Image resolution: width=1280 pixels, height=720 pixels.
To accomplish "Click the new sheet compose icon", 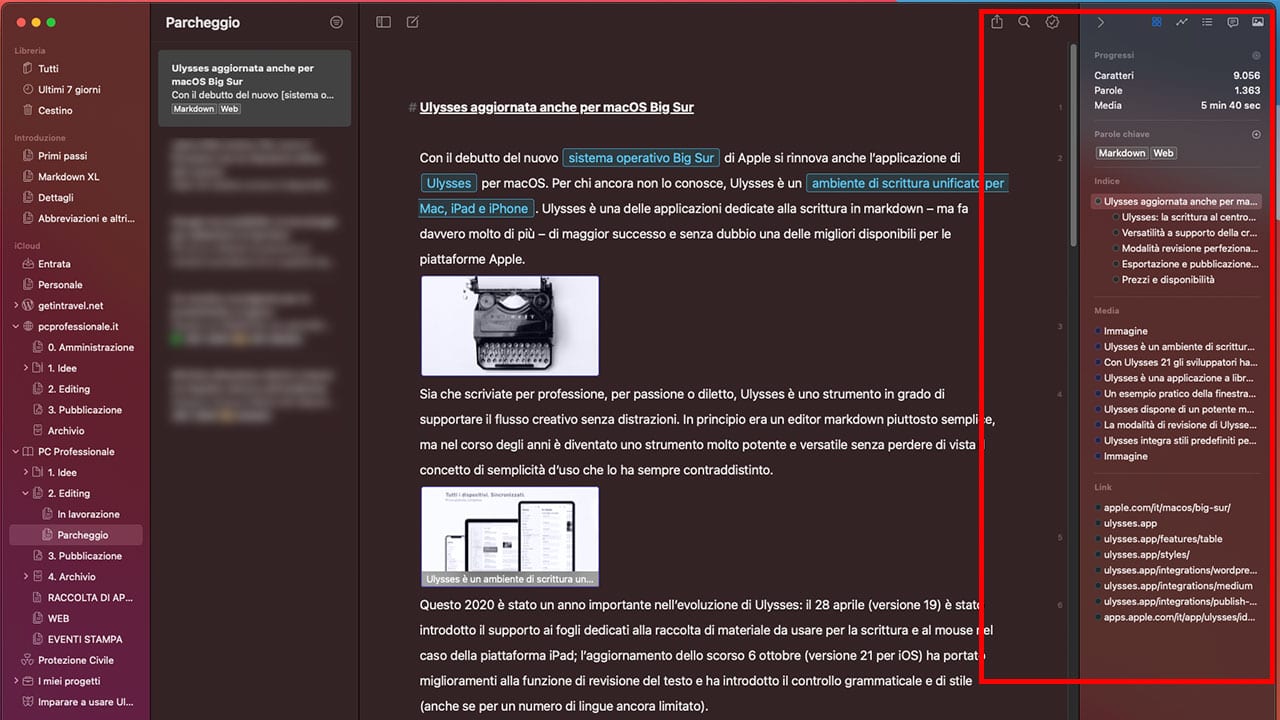I will tap(413, 22).
